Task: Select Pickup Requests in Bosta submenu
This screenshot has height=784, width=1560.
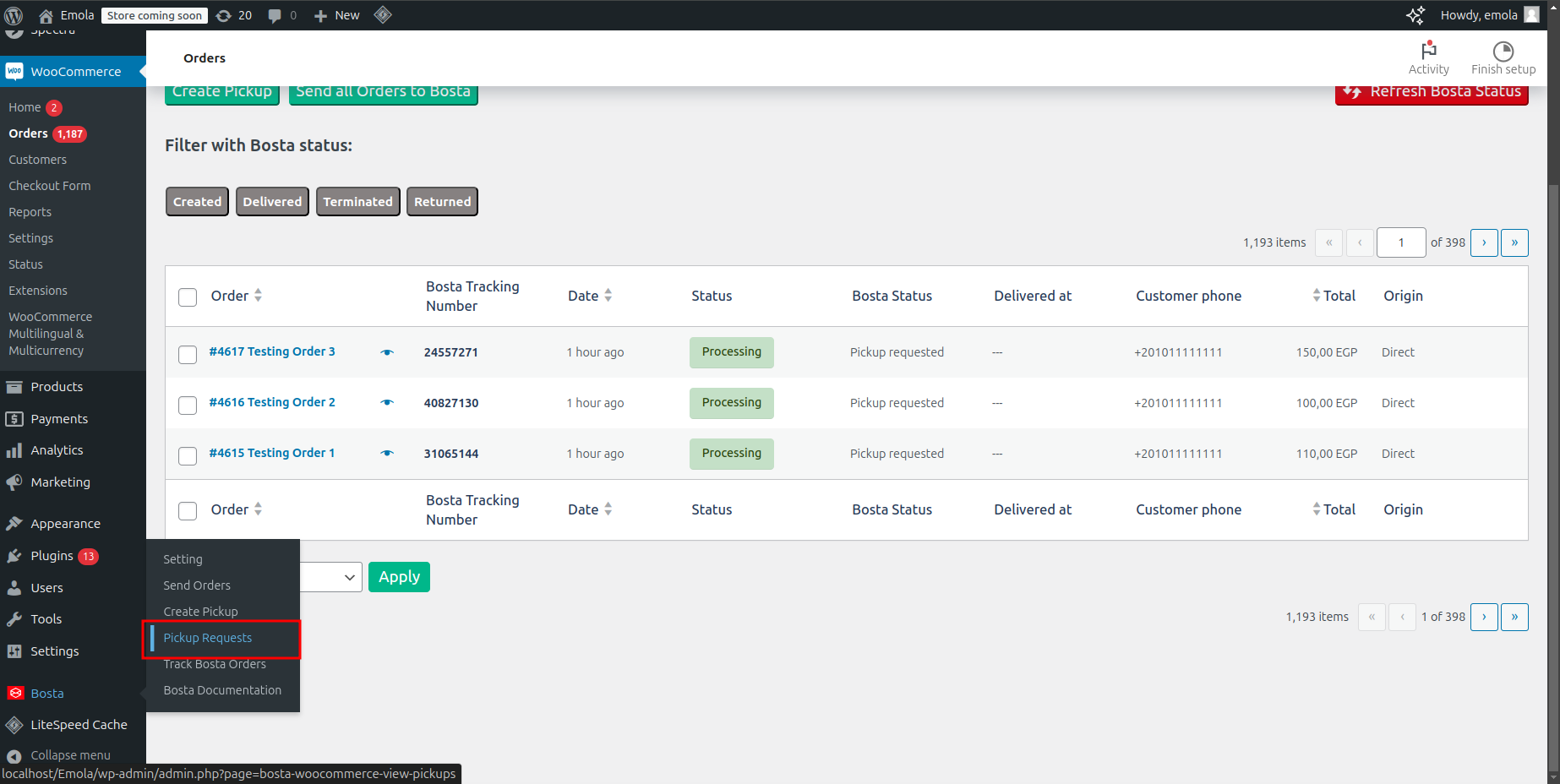Action: point(208,638)
